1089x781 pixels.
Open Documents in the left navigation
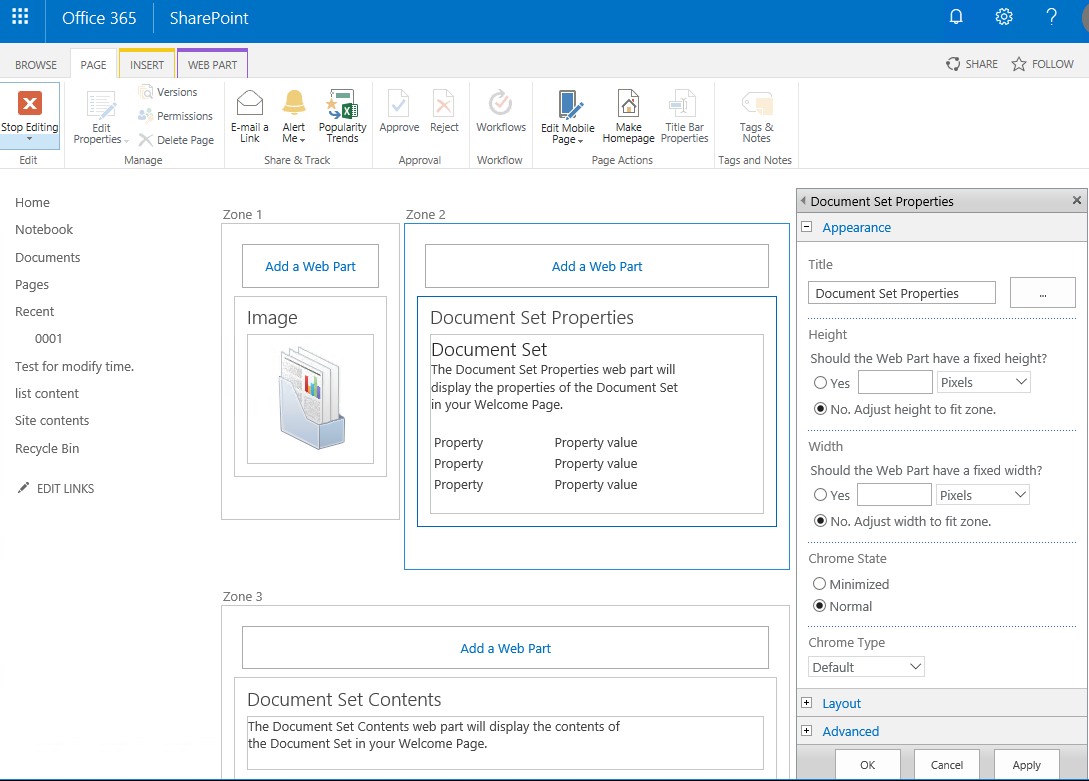[48, 258]
